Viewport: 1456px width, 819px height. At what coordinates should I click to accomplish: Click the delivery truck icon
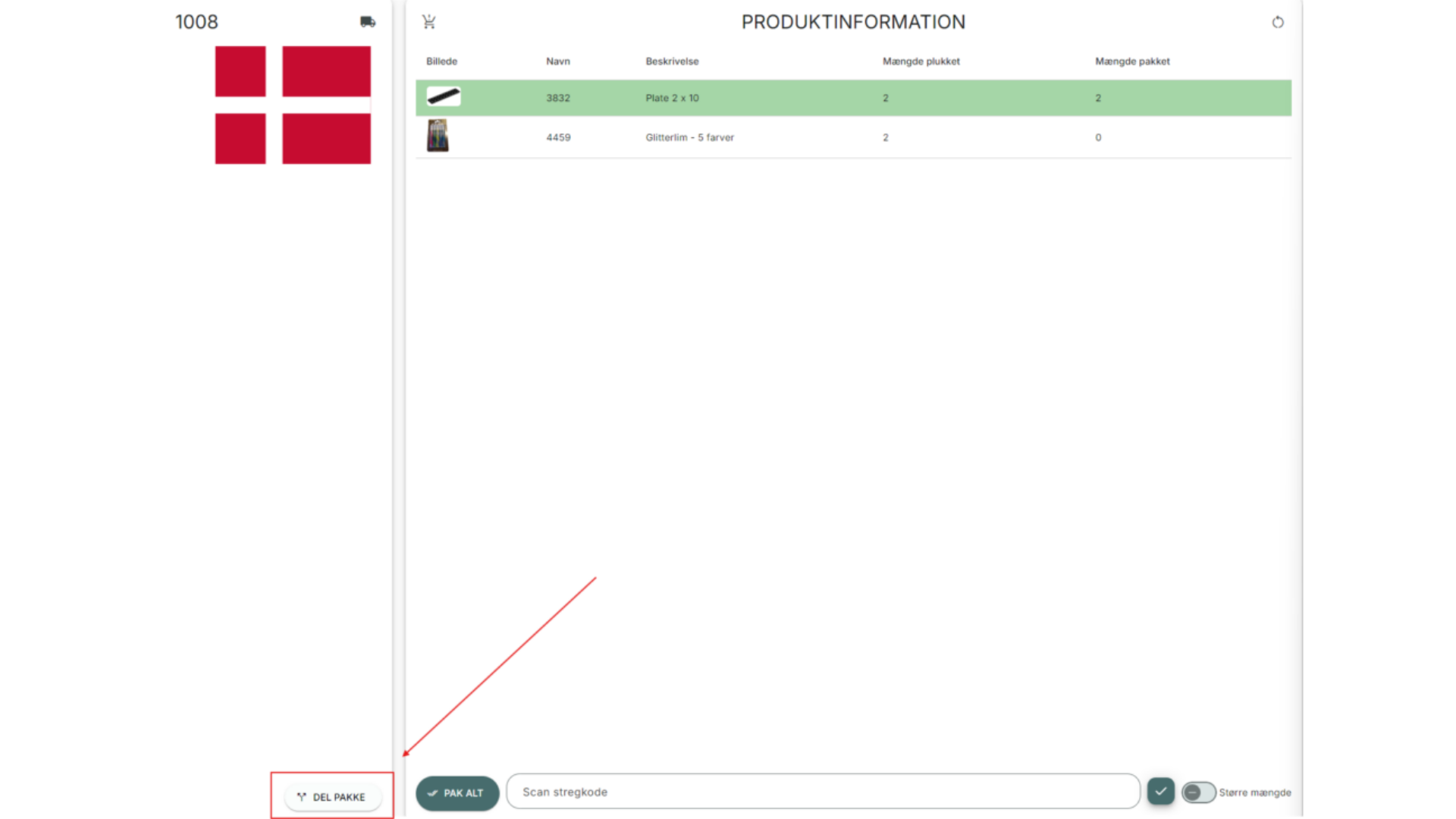(x=368, y=22)
